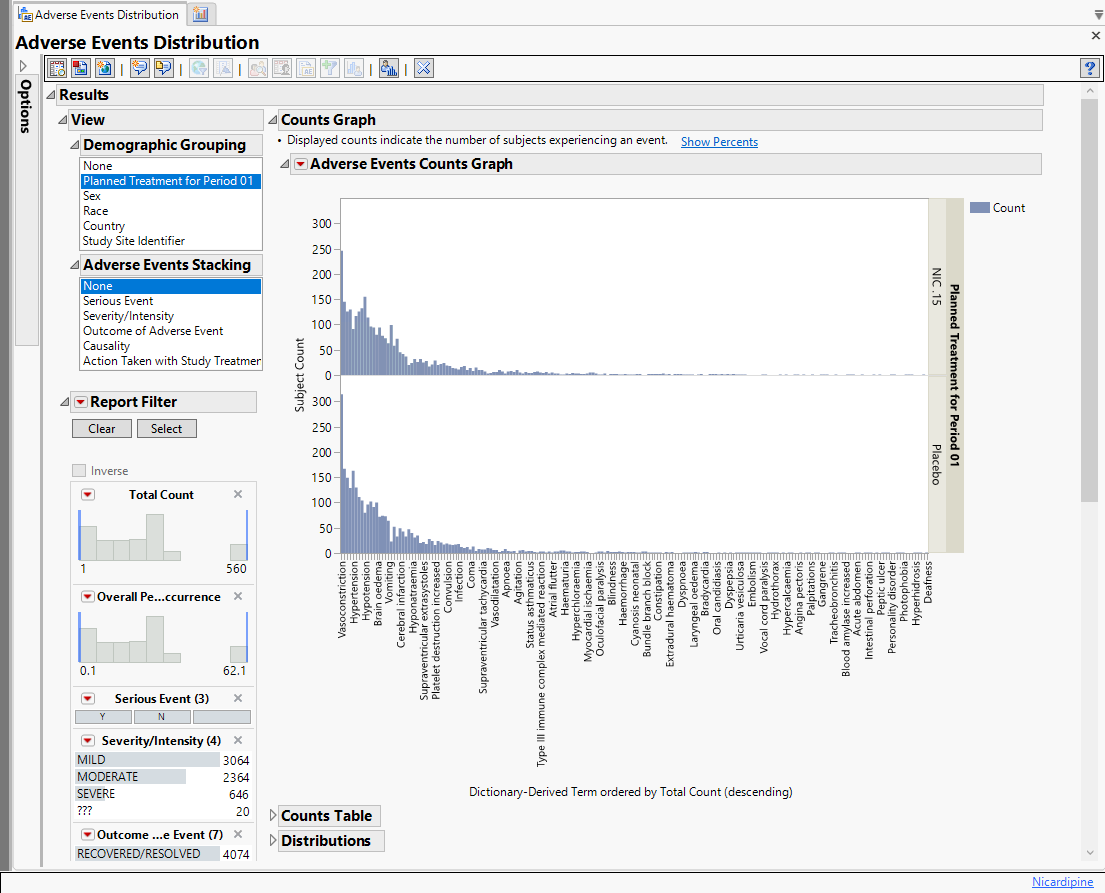
Task: Remove the Total Count filter with X
Action: [238, 494]
